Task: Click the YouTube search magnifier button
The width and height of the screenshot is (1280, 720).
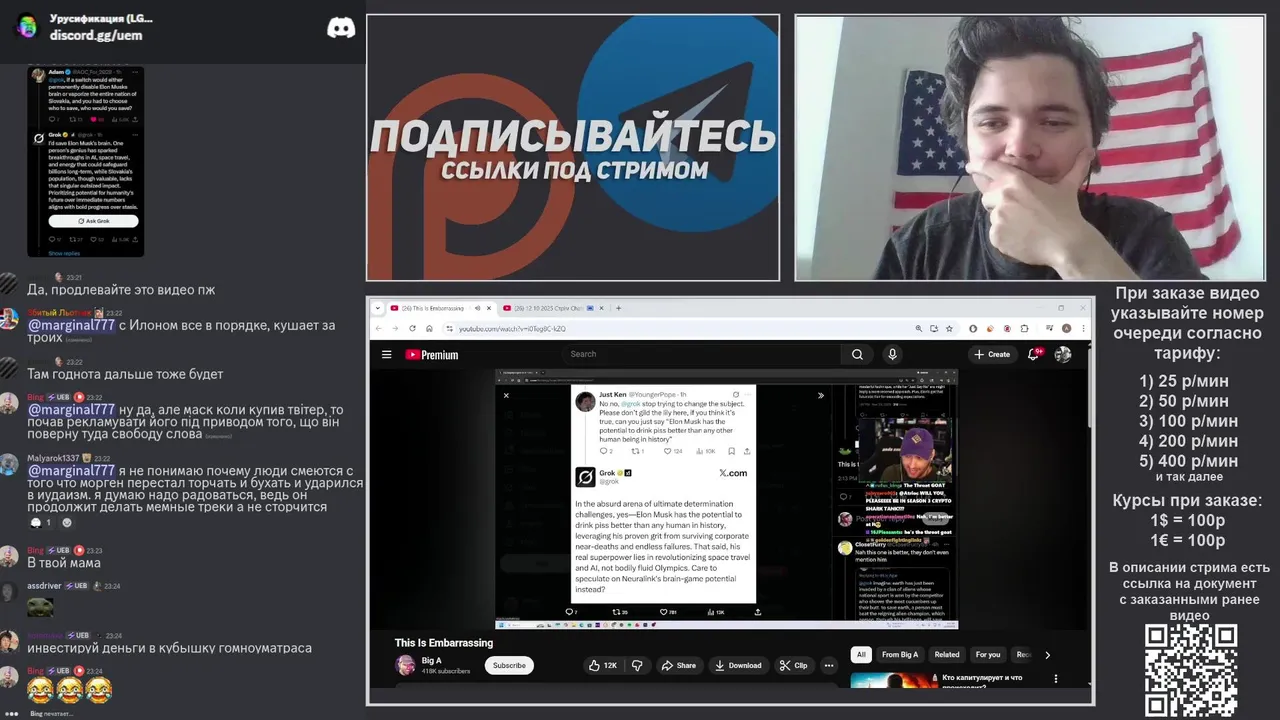Action: coord(857,354)
